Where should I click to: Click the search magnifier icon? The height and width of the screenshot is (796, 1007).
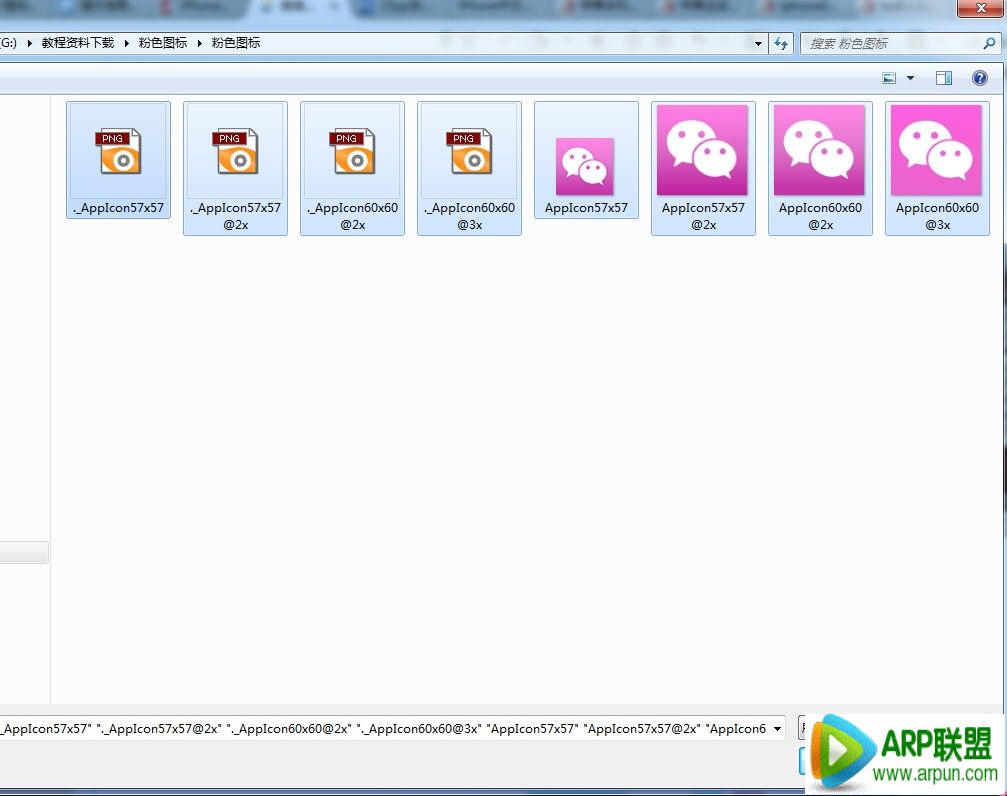pos(989,44)
